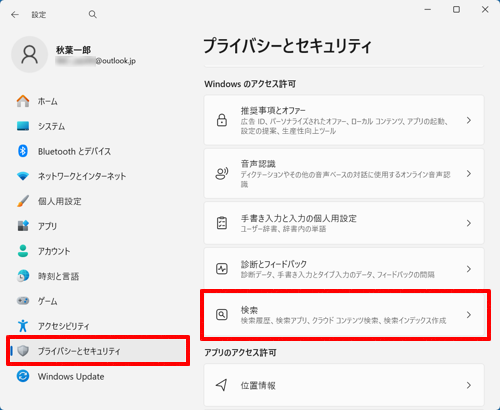Click the location arrow icon for 位置情報
Screen dimensions: 500x410
tap(222, 385)
